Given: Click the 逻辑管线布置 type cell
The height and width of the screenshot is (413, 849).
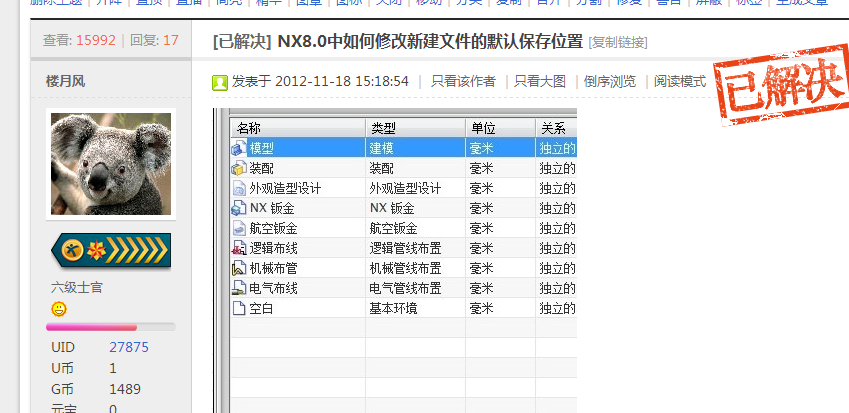Looking at the screenshot, I should point(405,248).
